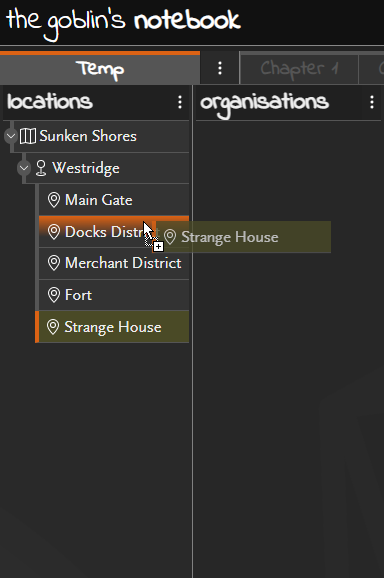The width and height of the screenshot is (384, 578).
Task: Open the Temp tab options menu
Action: pyautogui.click(x=220, y=68)
